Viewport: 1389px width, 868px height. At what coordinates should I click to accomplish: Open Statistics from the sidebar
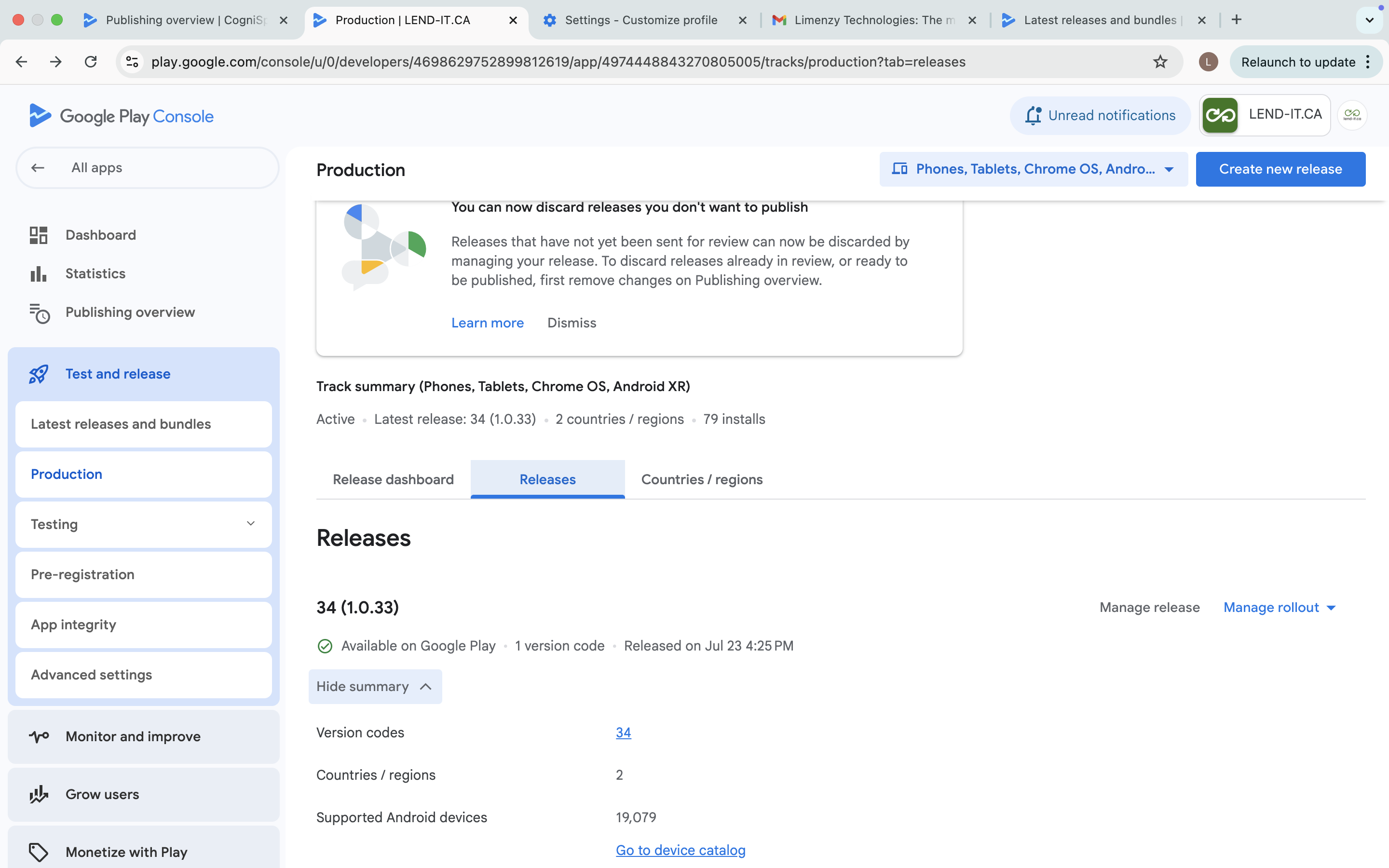[x=95, y=273]
